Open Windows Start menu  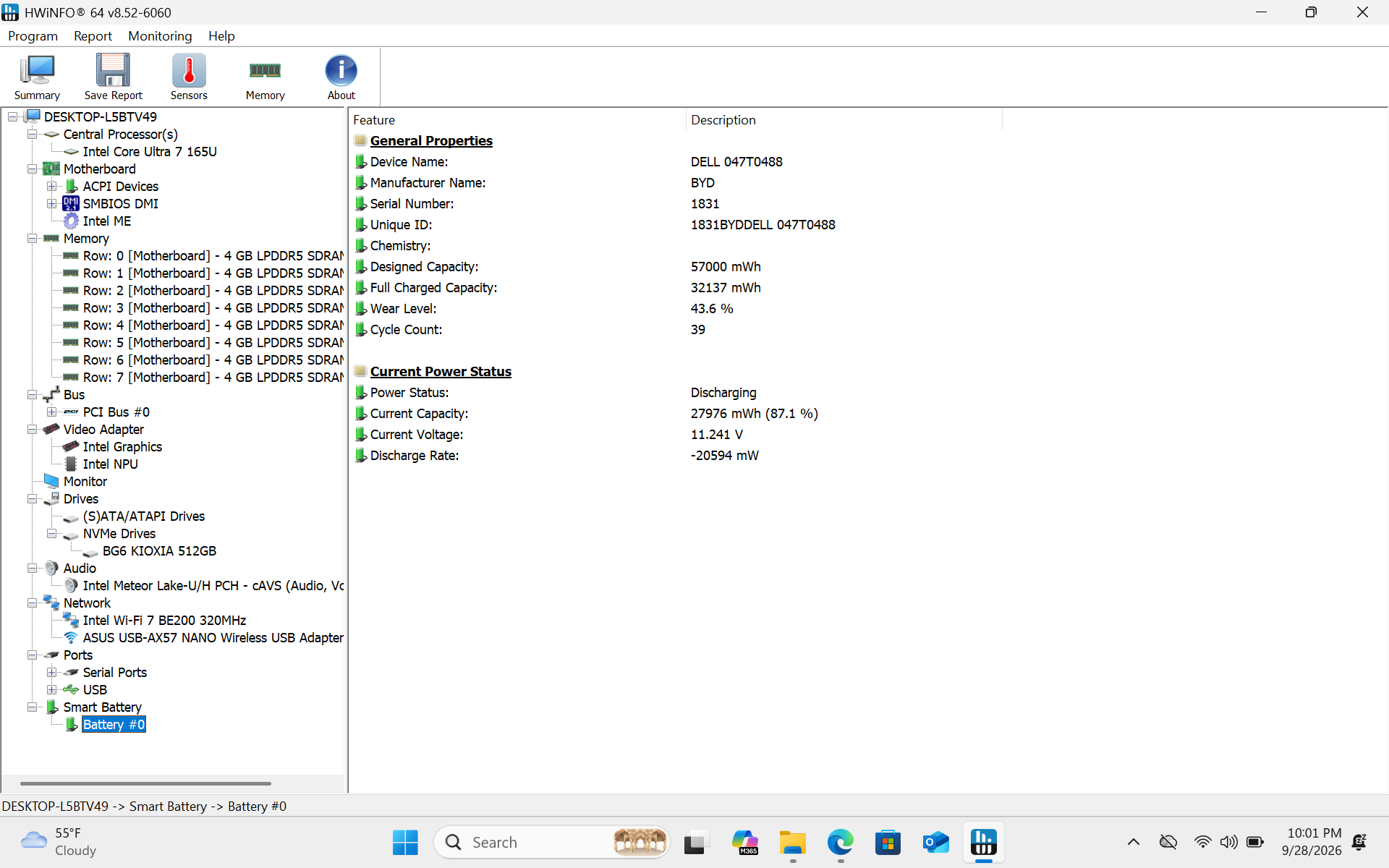coord(405,843)
